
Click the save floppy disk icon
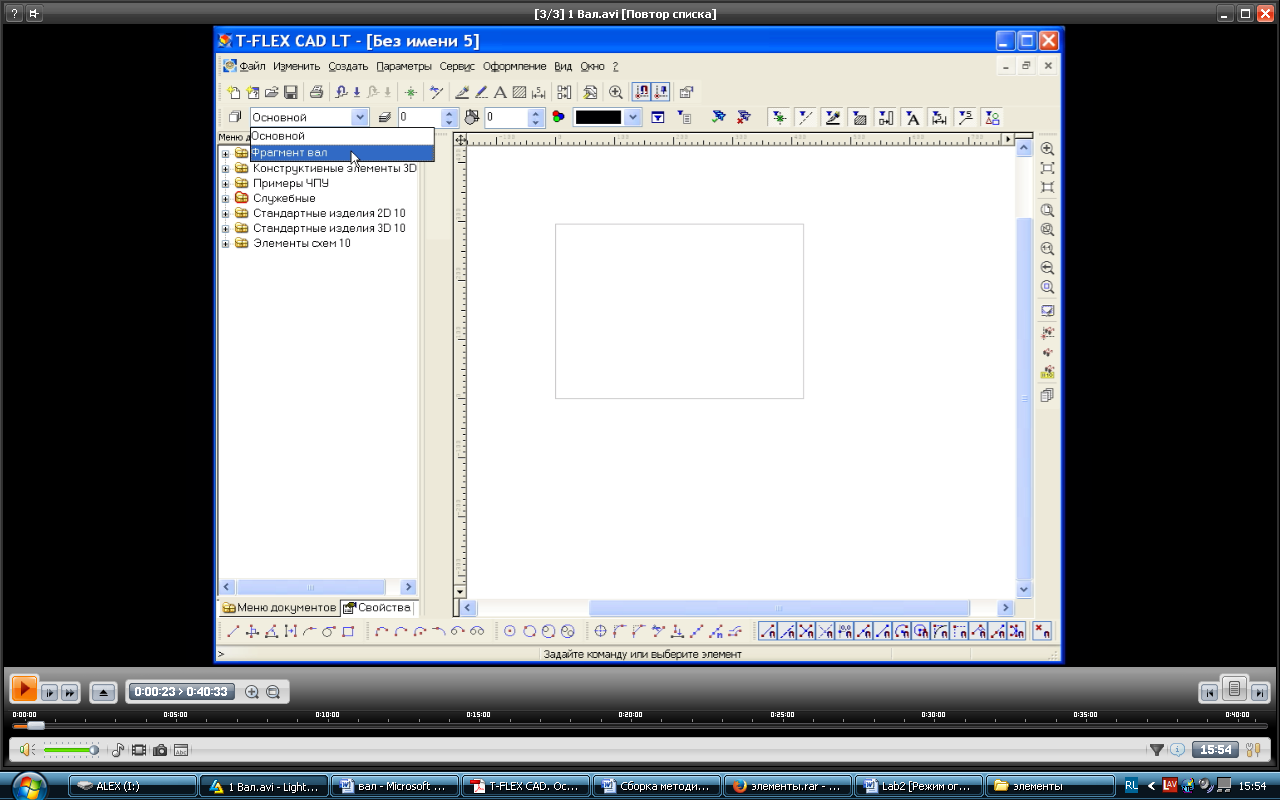tap(290, 92)
